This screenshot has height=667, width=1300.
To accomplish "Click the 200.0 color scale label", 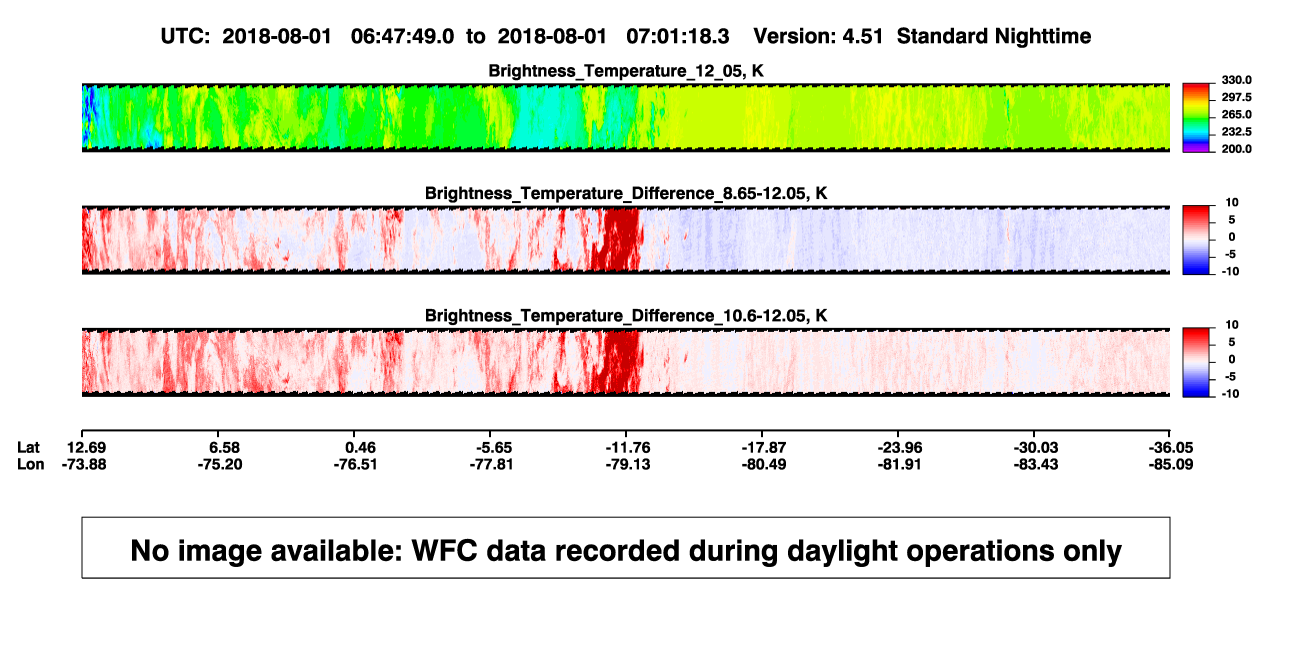I will click(1237, 148).
